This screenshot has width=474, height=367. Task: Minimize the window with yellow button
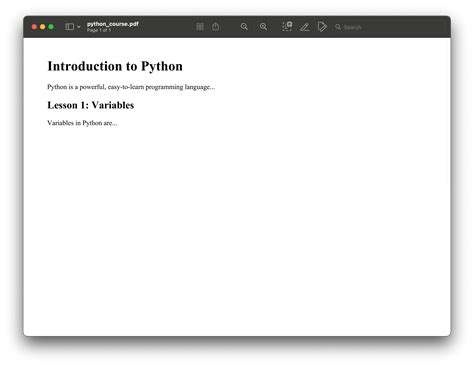click(x=42, y=27)
